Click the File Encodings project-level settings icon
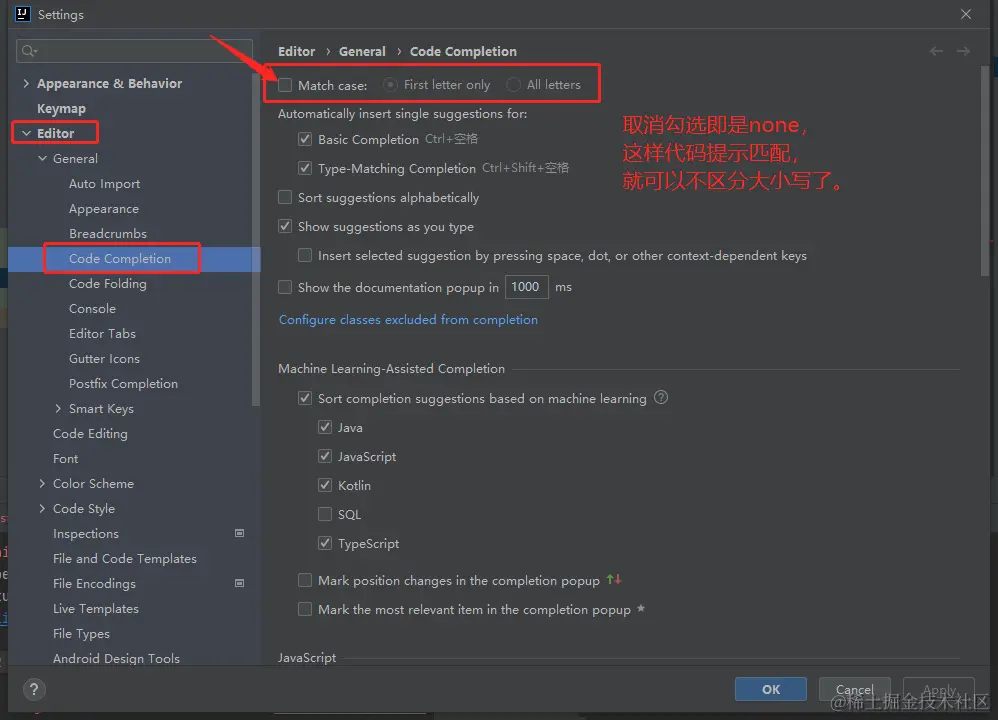 tap(239, 584)
